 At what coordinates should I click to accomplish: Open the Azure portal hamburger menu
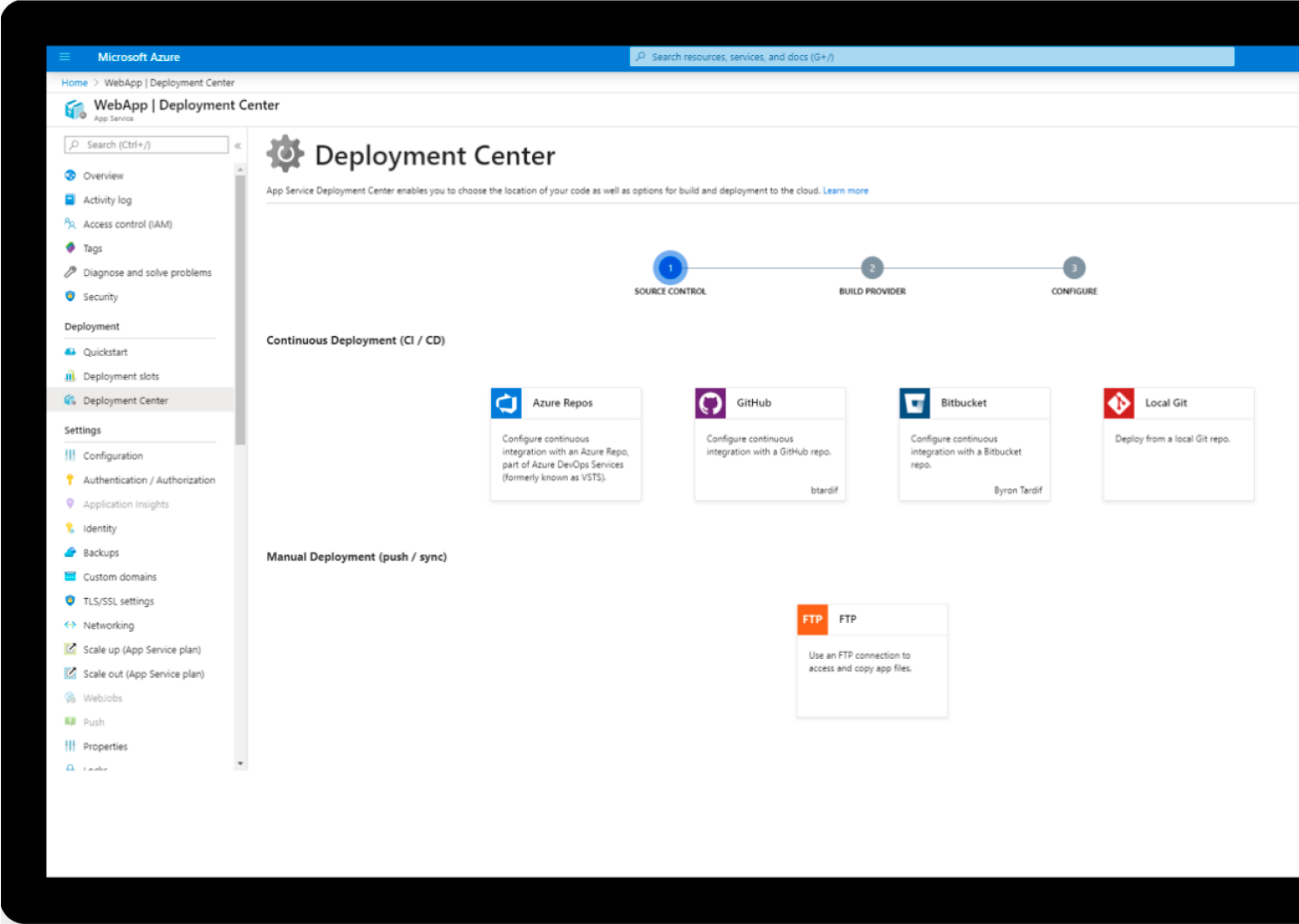click(65, 57)
